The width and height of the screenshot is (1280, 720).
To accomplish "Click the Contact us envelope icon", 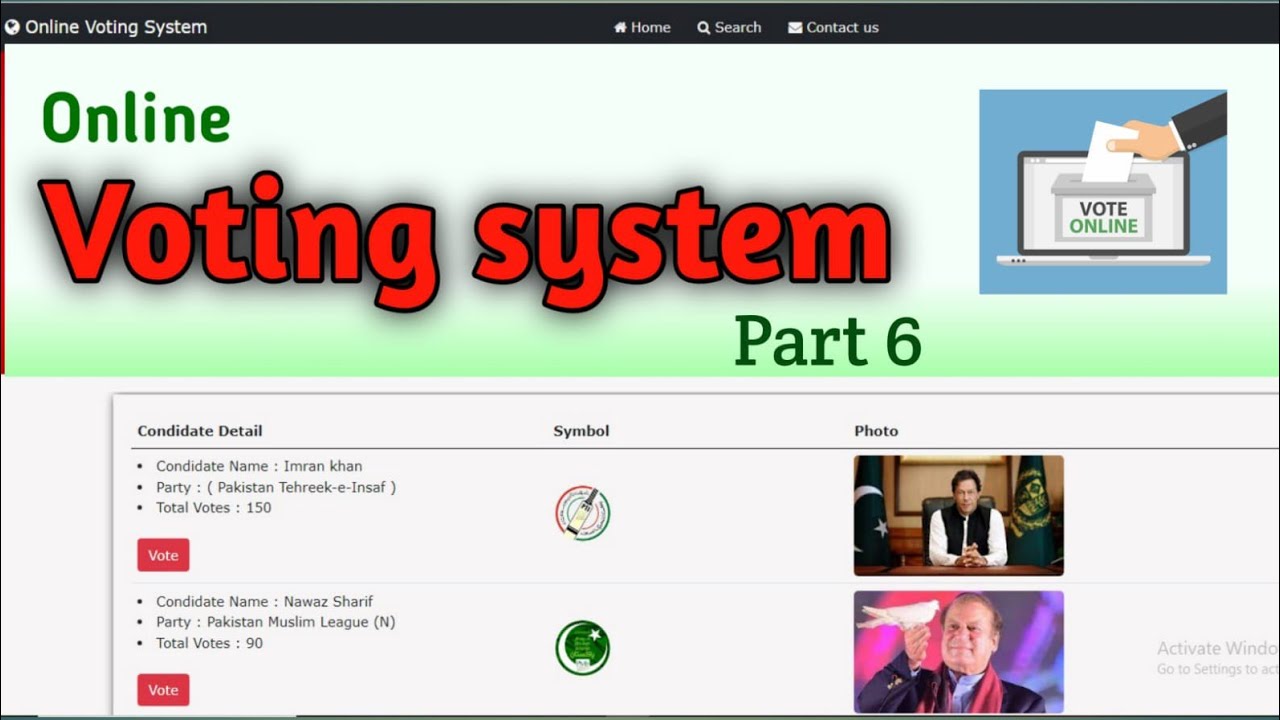I will click(x=795, y=27).
